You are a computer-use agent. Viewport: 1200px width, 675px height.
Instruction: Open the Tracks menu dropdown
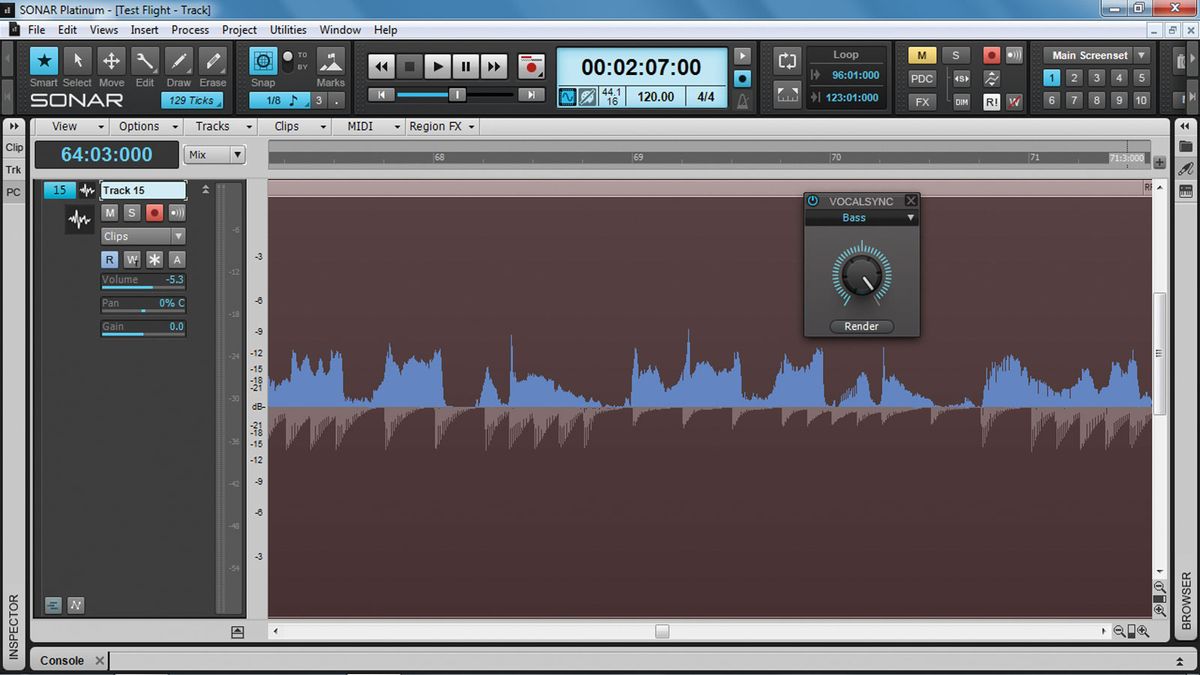click(221, 126)
